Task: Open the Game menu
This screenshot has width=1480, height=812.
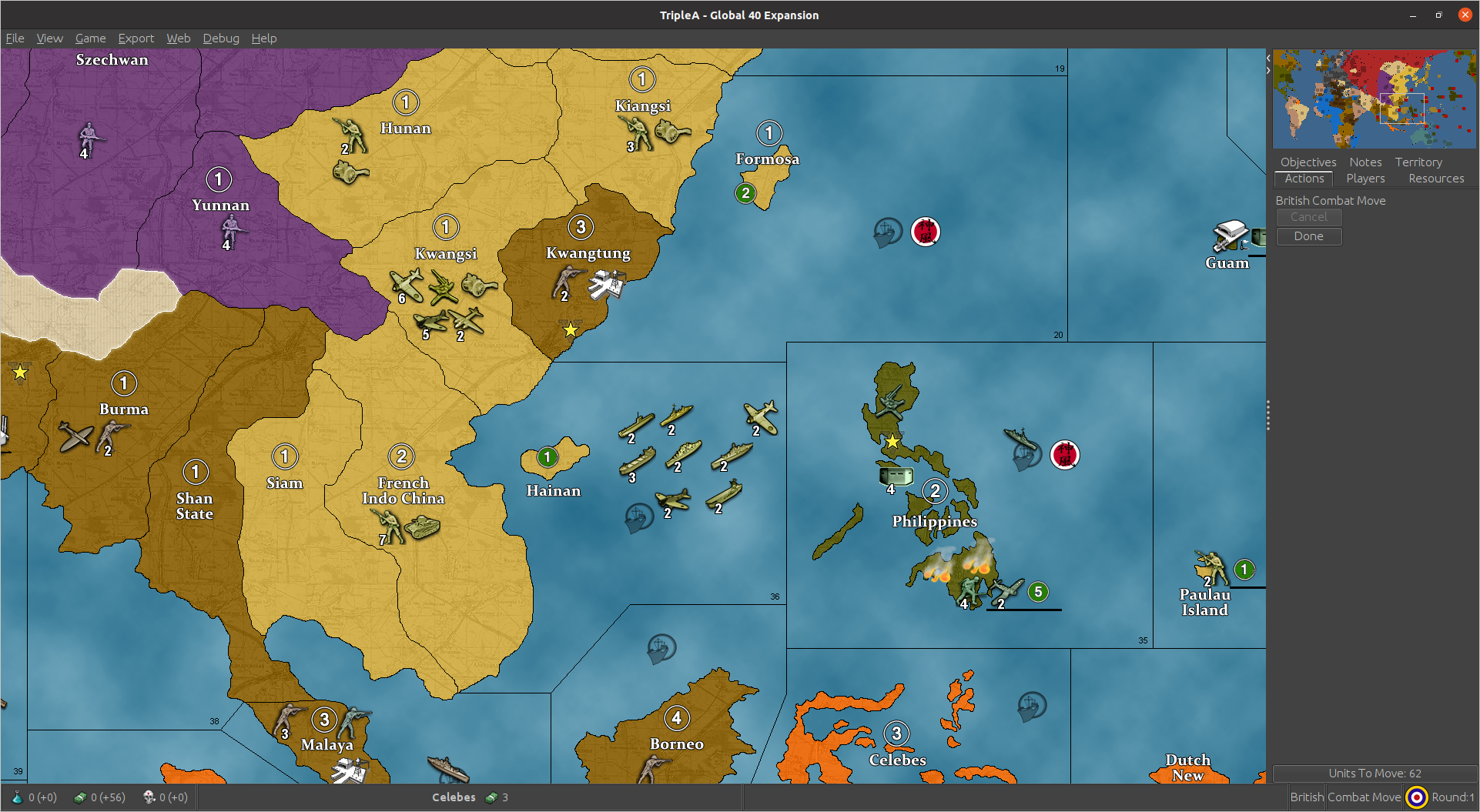Action: (90, 38)
